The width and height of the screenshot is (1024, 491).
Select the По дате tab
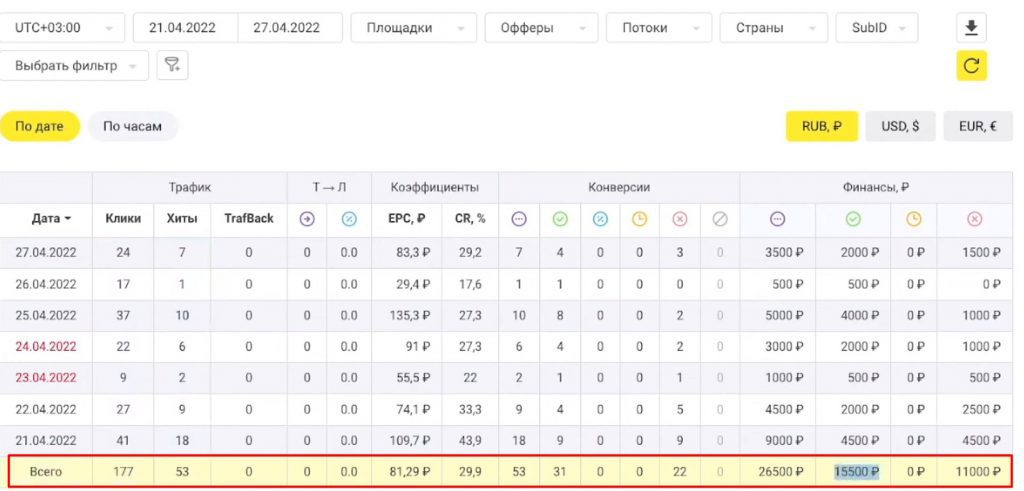point(40,127)
